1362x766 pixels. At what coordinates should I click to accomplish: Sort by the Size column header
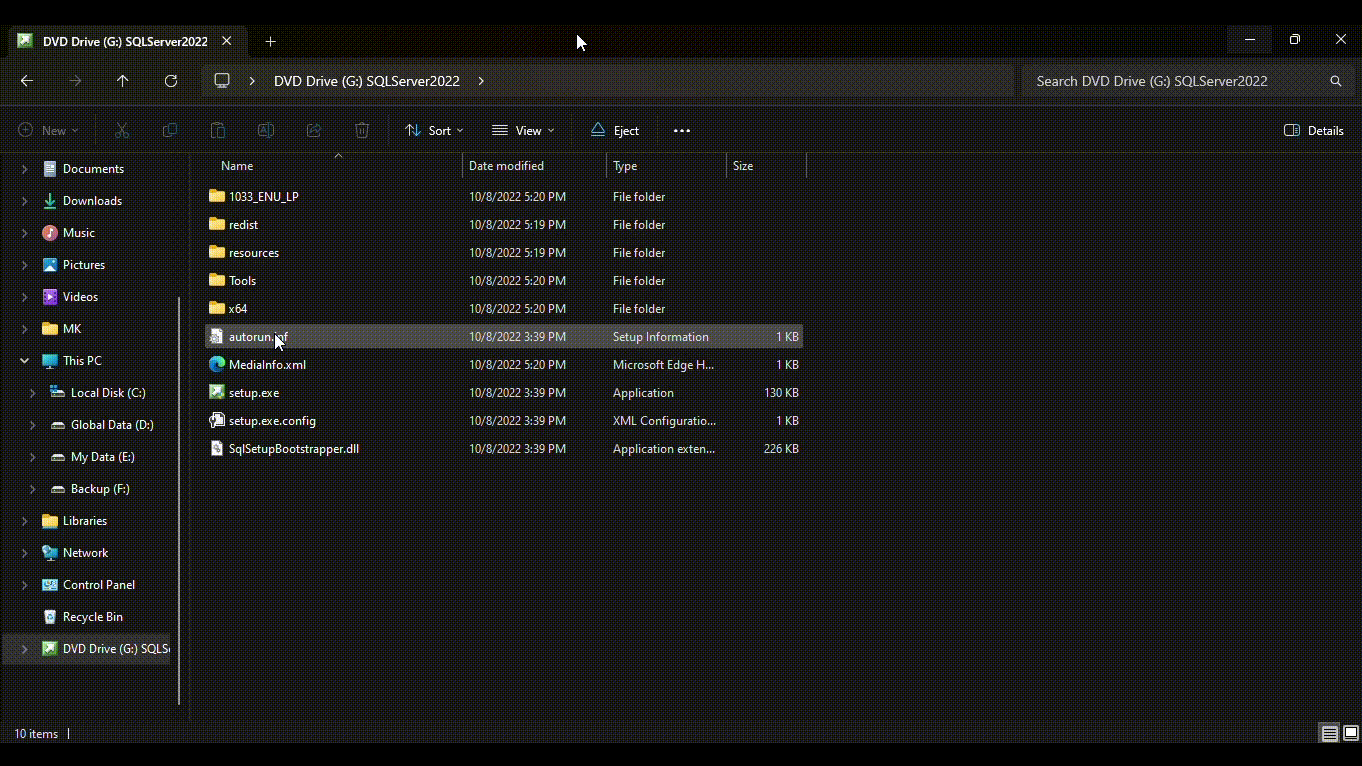click(x=766, y=166)
